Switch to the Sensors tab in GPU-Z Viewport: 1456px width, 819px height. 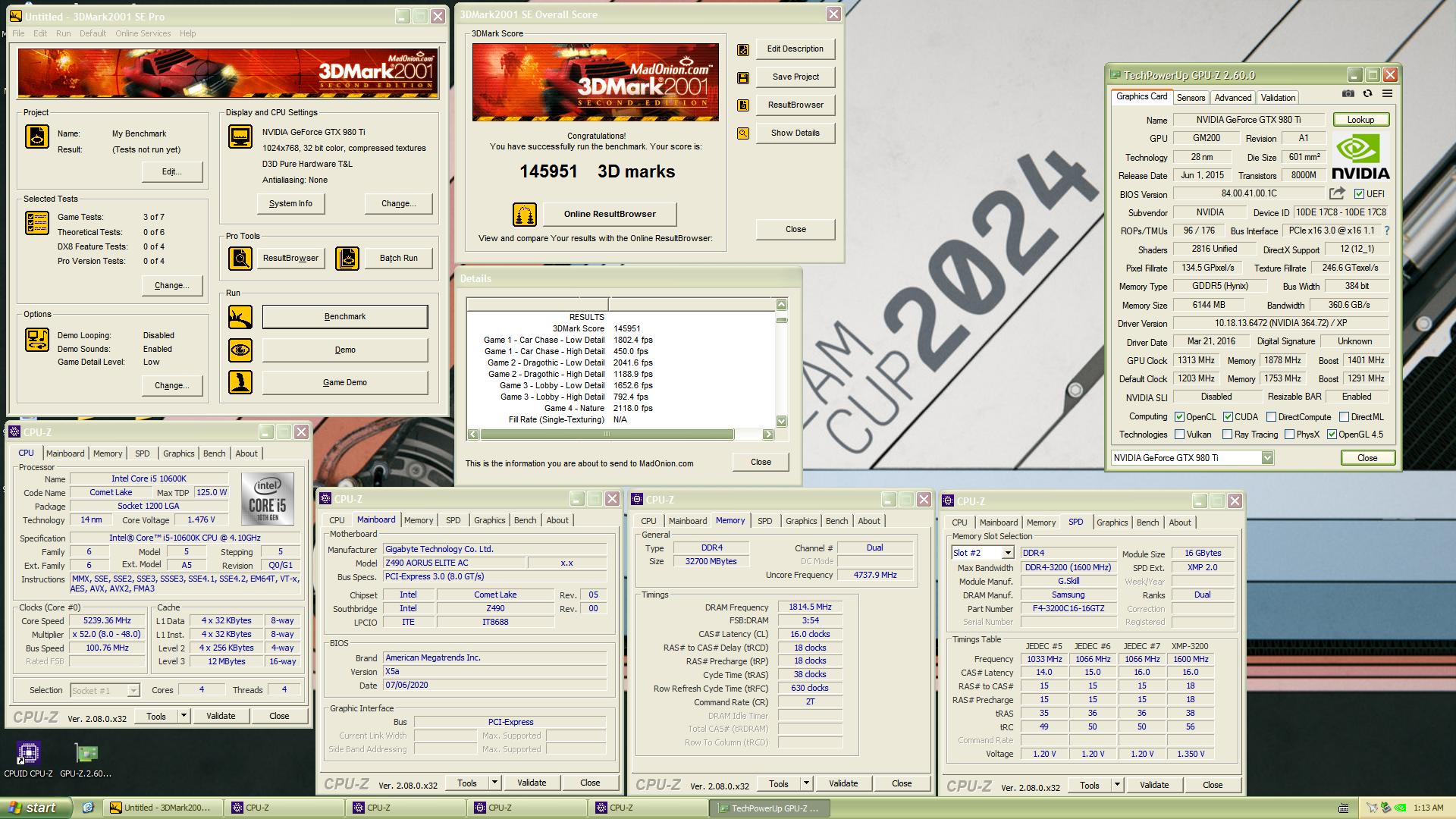pos(1191,98)
